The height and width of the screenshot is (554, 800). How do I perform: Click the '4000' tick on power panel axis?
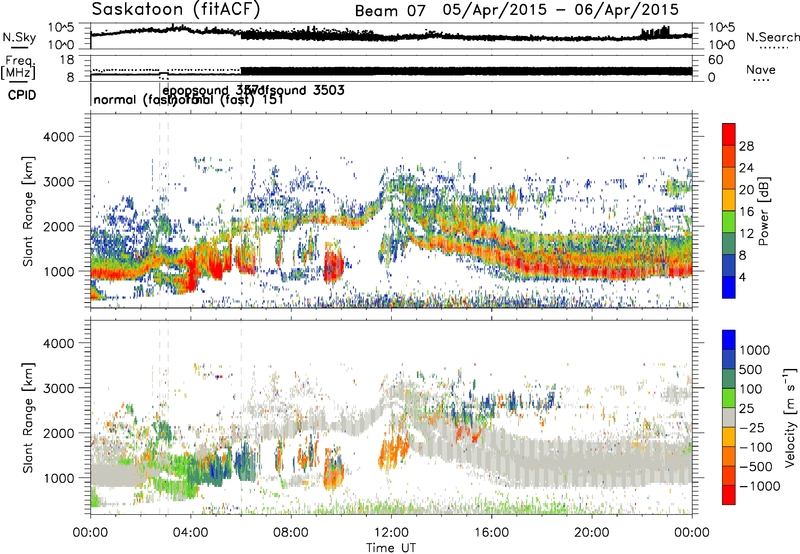pos(58,137)
